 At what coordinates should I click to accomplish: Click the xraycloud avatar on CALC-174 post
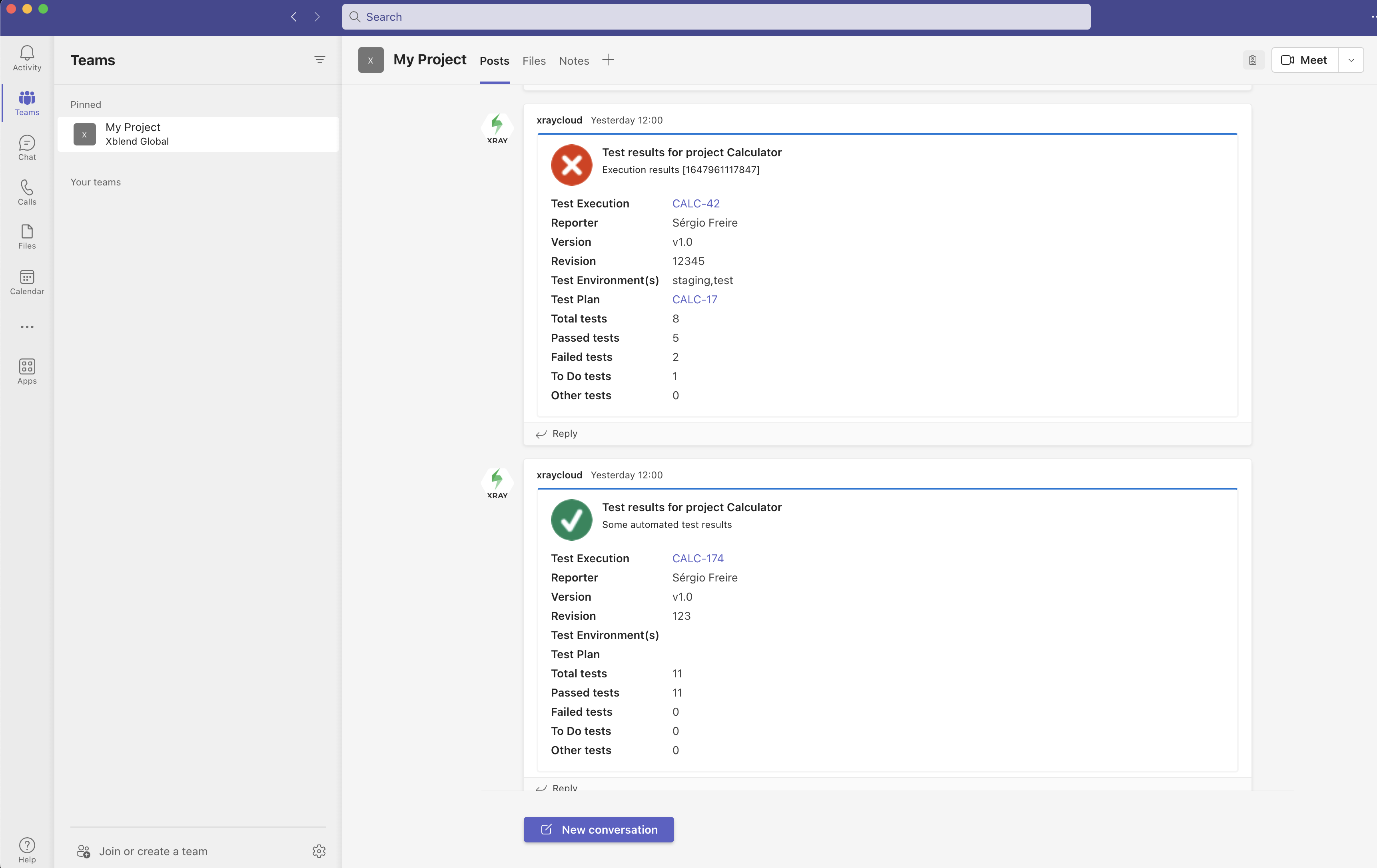(x=497, y=483)
